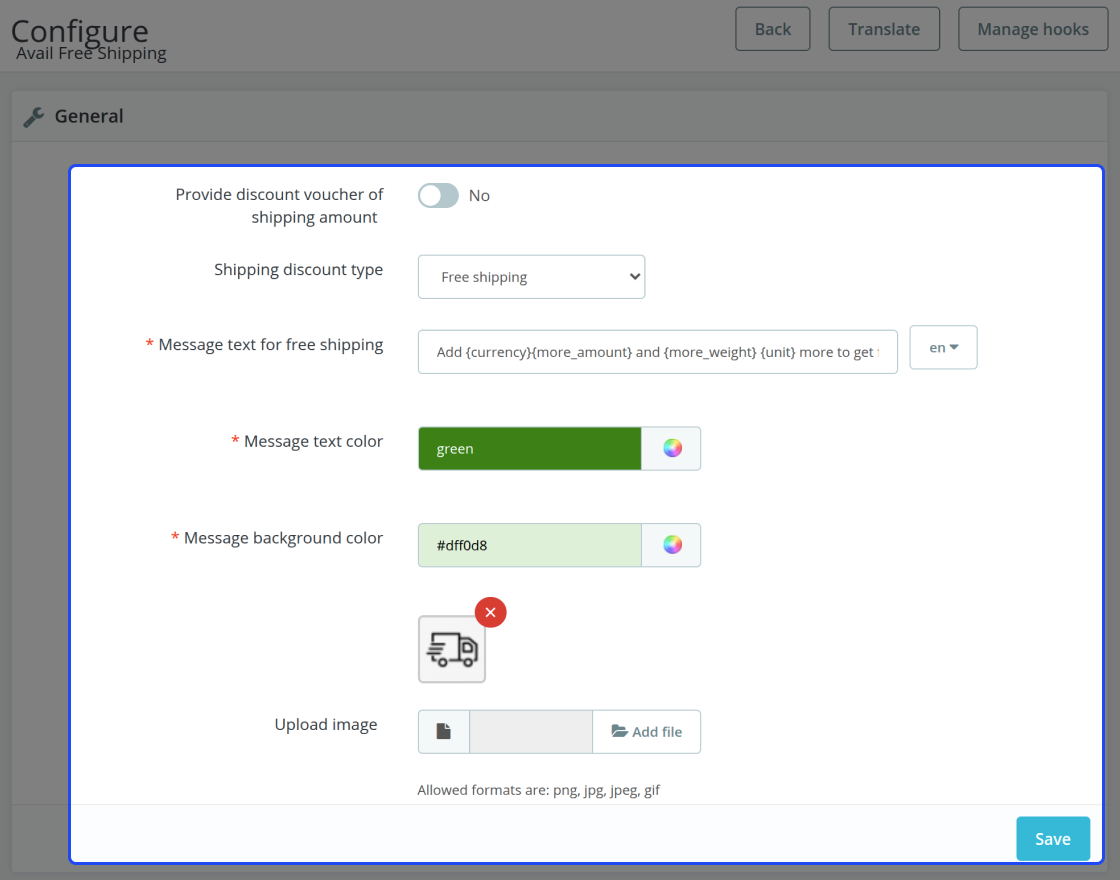This screenshot has width=1120, height=880.
Task: Click the Manage hooks button
Action: click(x=1033, y=29)
